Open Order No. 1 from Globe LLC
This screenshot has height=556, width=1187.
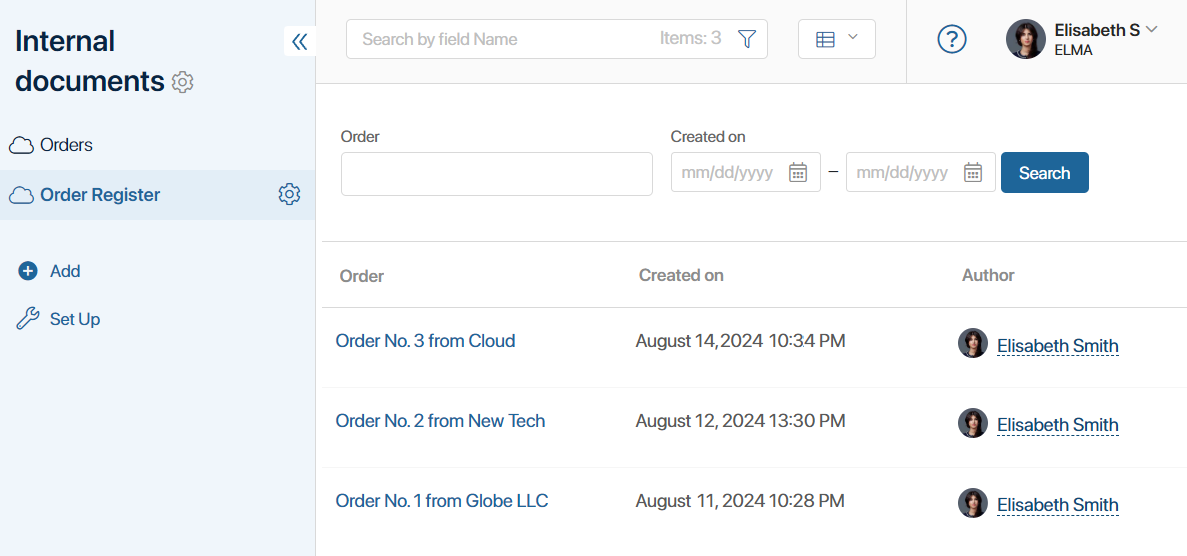tap(441, 501)
